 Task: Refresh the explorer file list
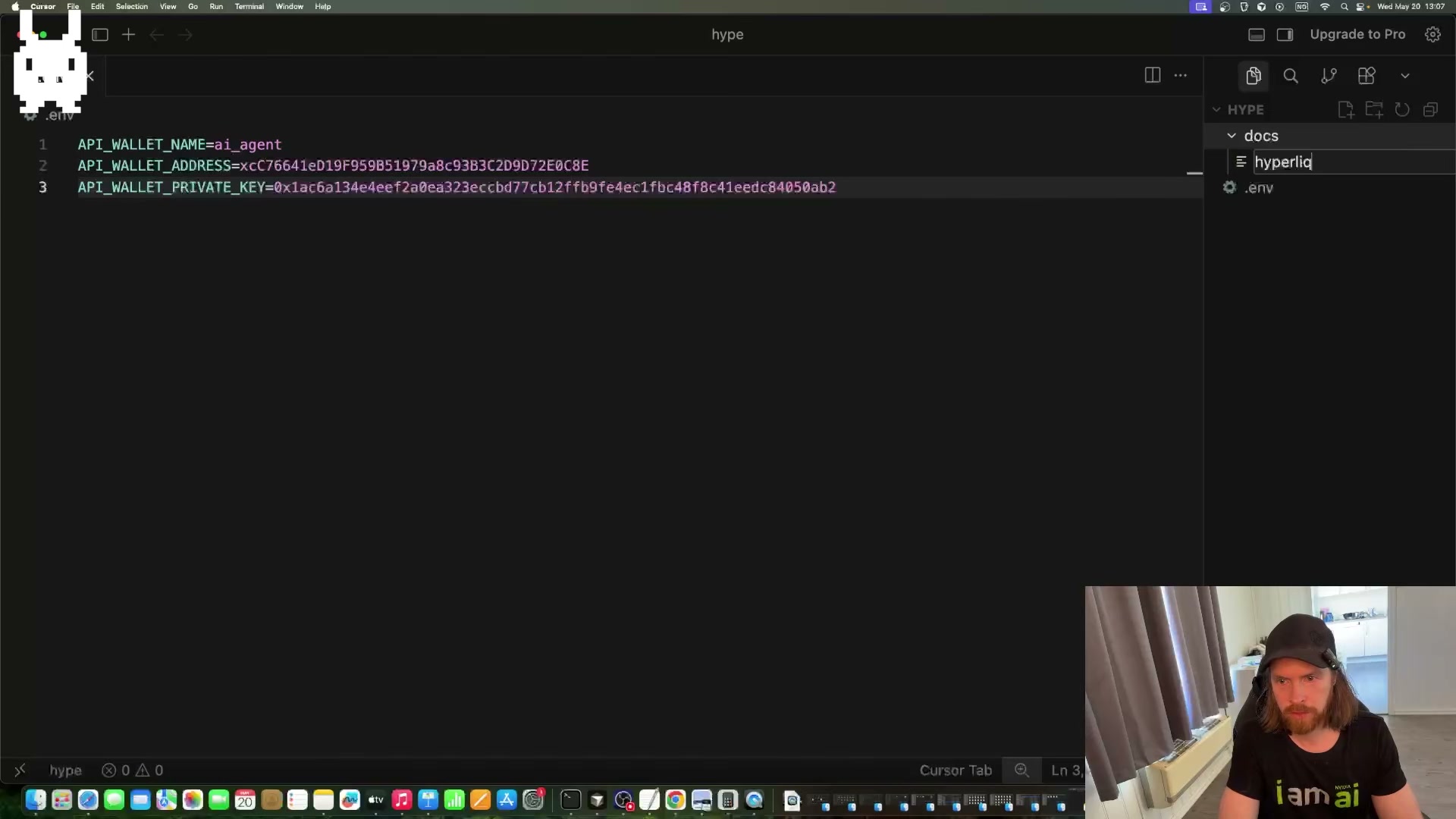point(1402,110)
